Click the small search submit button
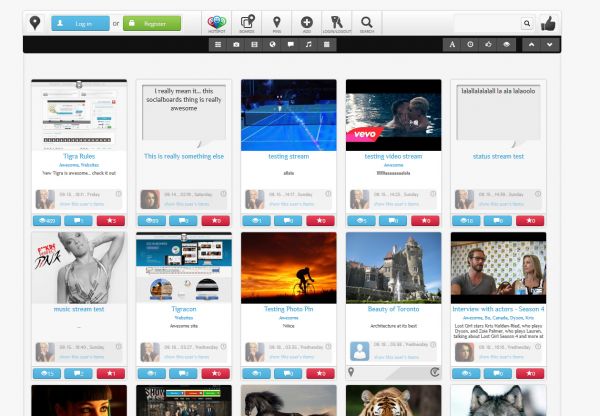600x416 pixels. coord(527,23)
